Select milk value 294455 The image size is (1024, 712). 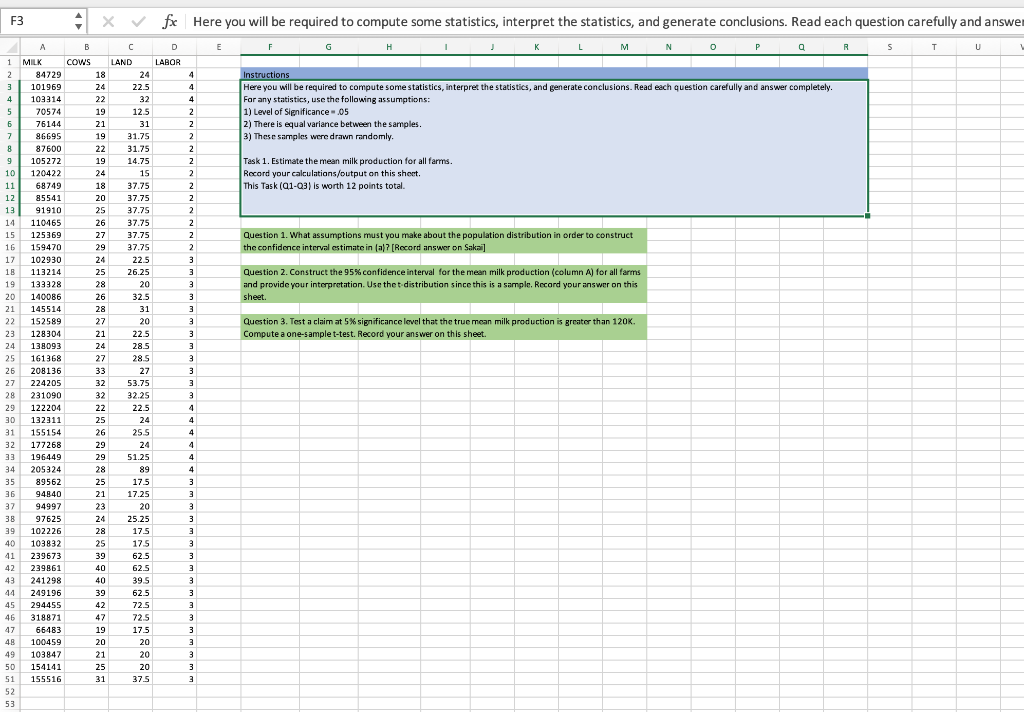tap(42, 605)
